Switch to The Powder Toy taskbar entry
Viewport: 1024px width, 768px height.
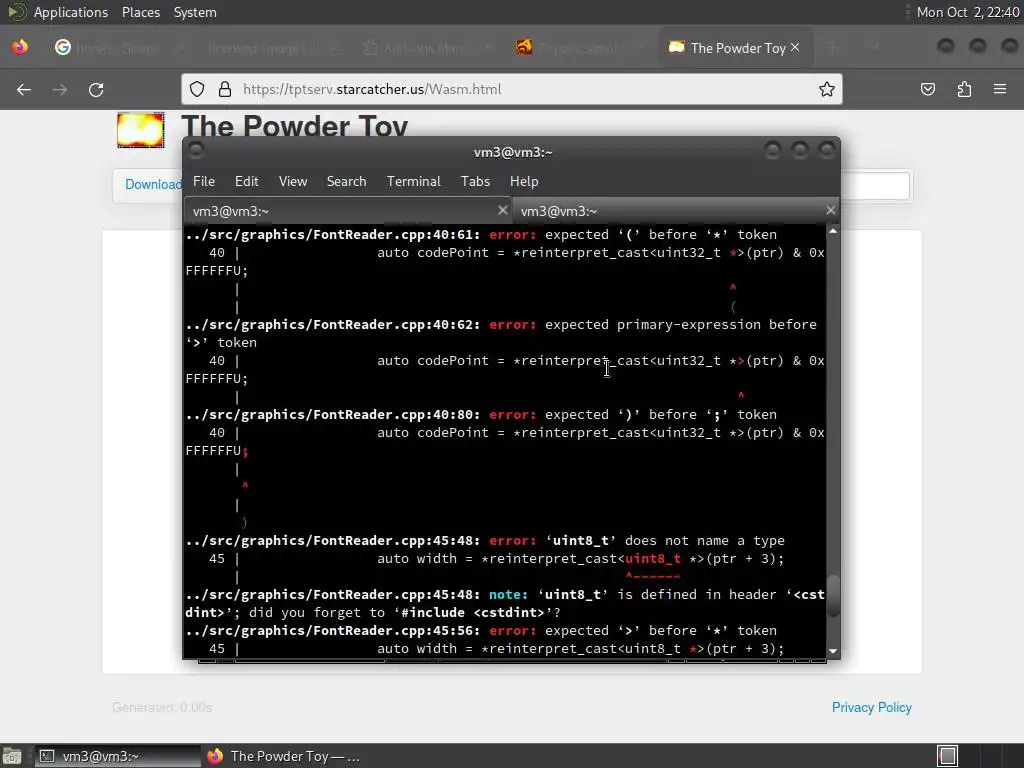283,756
